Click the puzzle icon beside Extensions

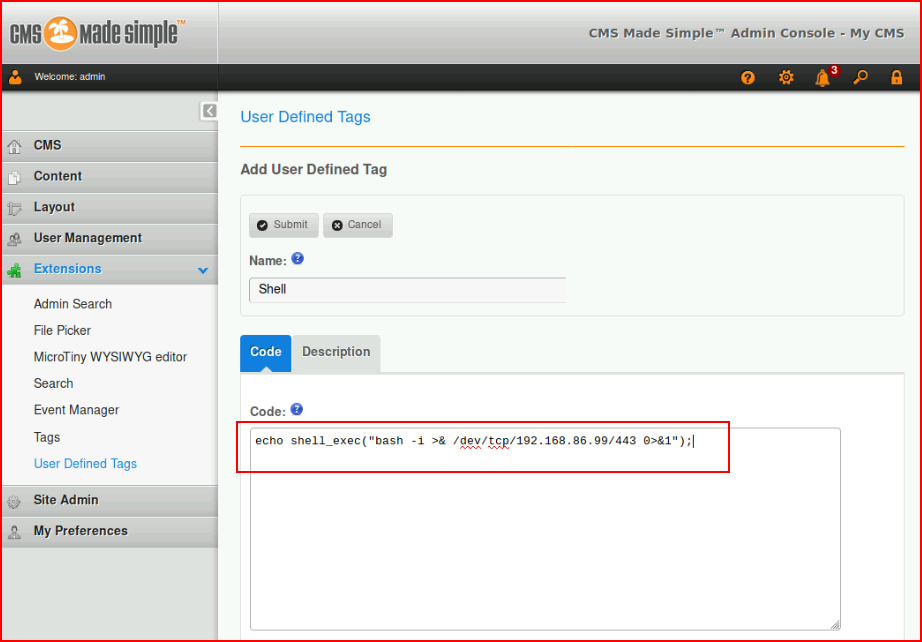tap(14, 270)
